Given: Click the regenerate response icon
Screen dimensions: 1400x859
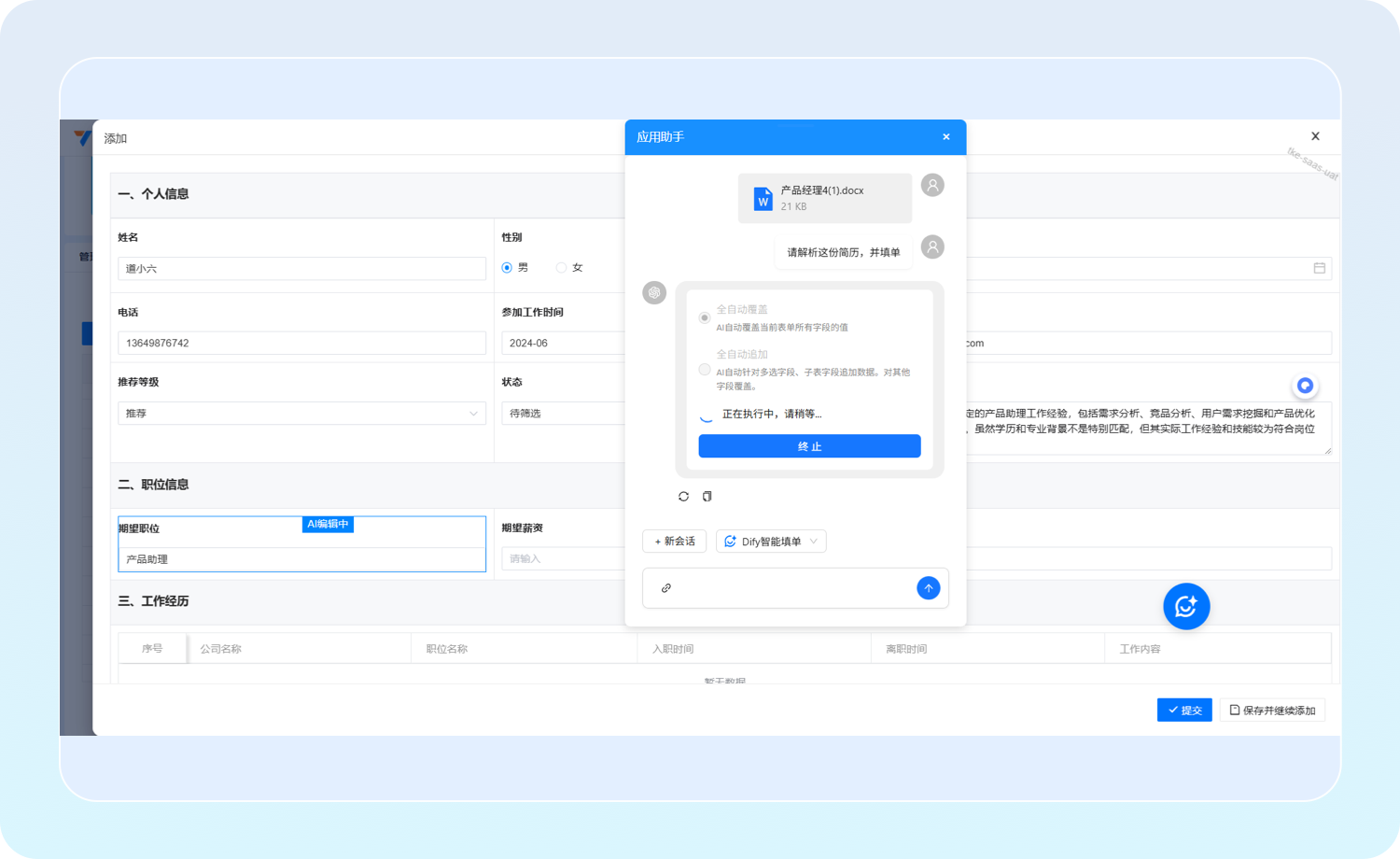Looking at the screenshot, I should point(683,497).
